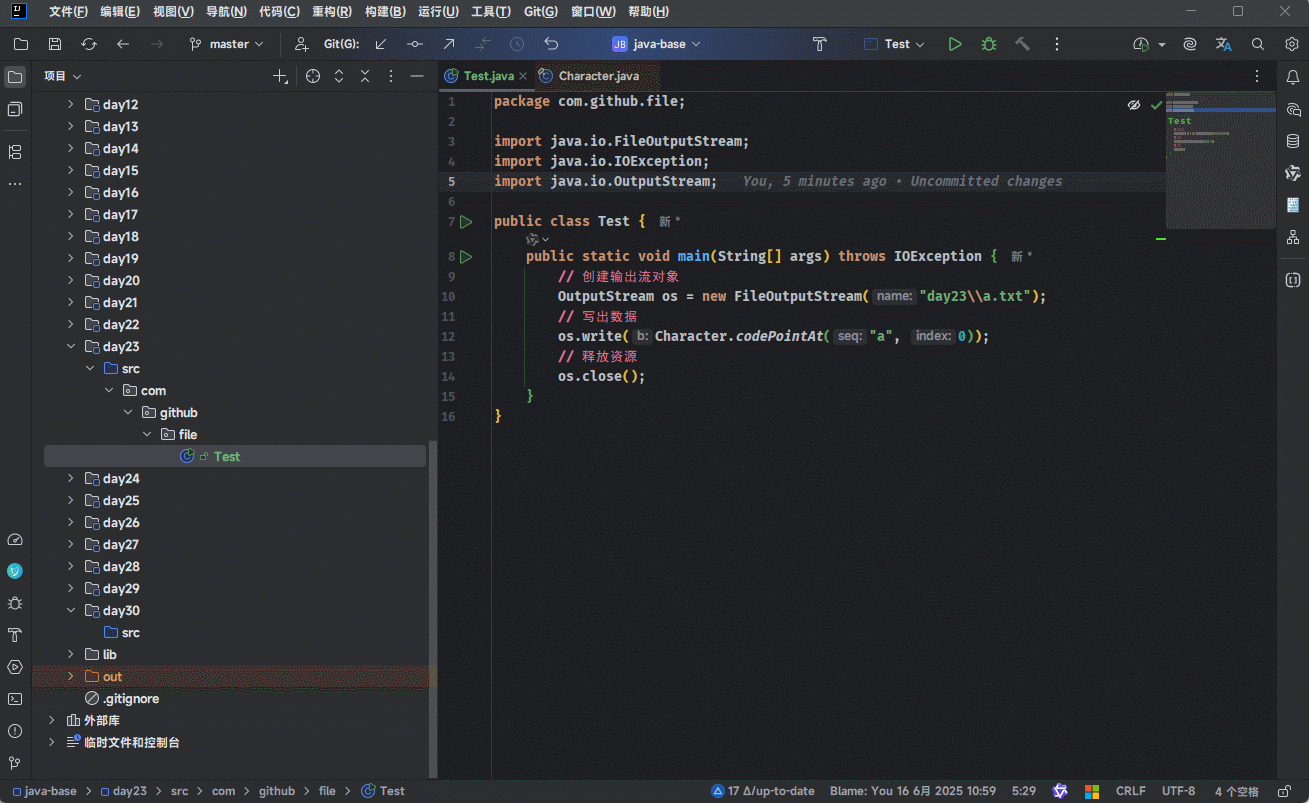Run the Test configuration
Image resolution: width=1309 pixels, height=803 pixels.
tap(955, 44)
